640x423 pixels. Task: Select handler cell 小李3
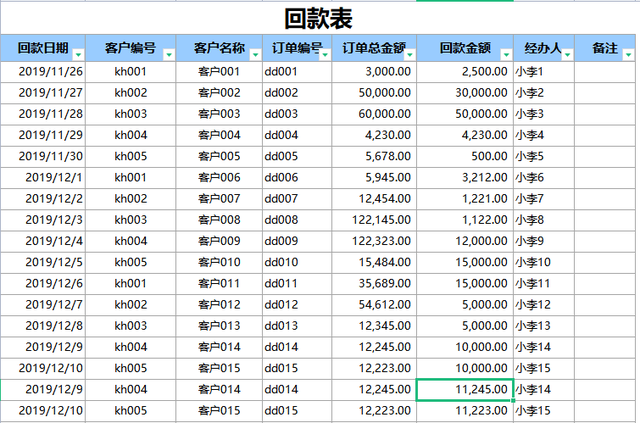pyautogui.click(x=544, y=114)
